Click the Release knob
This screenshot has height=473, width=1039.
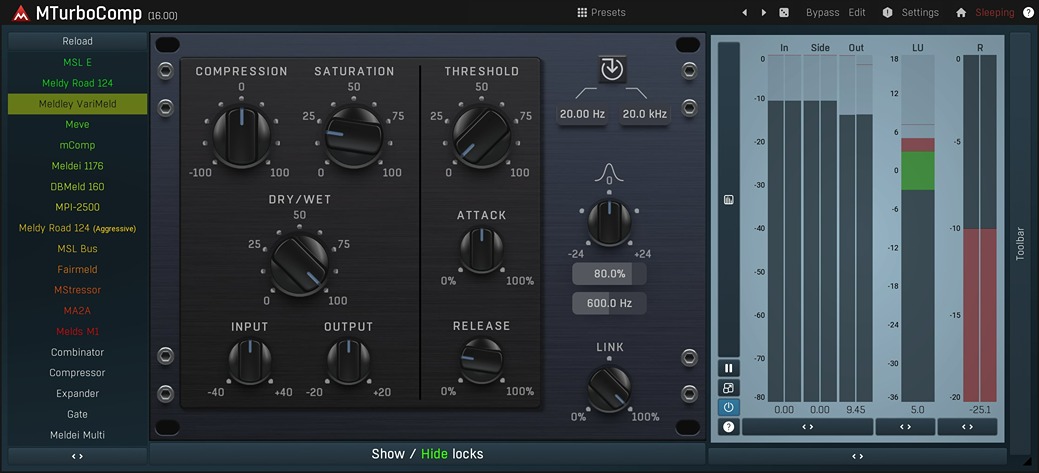click(x=482, y=360)
